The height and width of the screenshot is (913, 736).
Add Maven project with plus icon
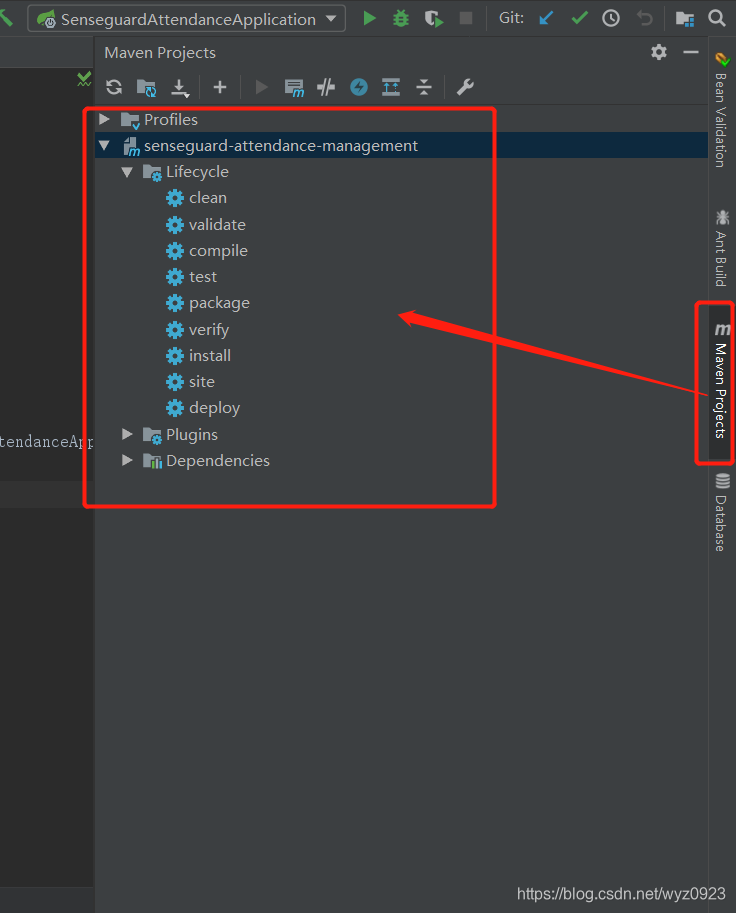[x=220, y=87]
